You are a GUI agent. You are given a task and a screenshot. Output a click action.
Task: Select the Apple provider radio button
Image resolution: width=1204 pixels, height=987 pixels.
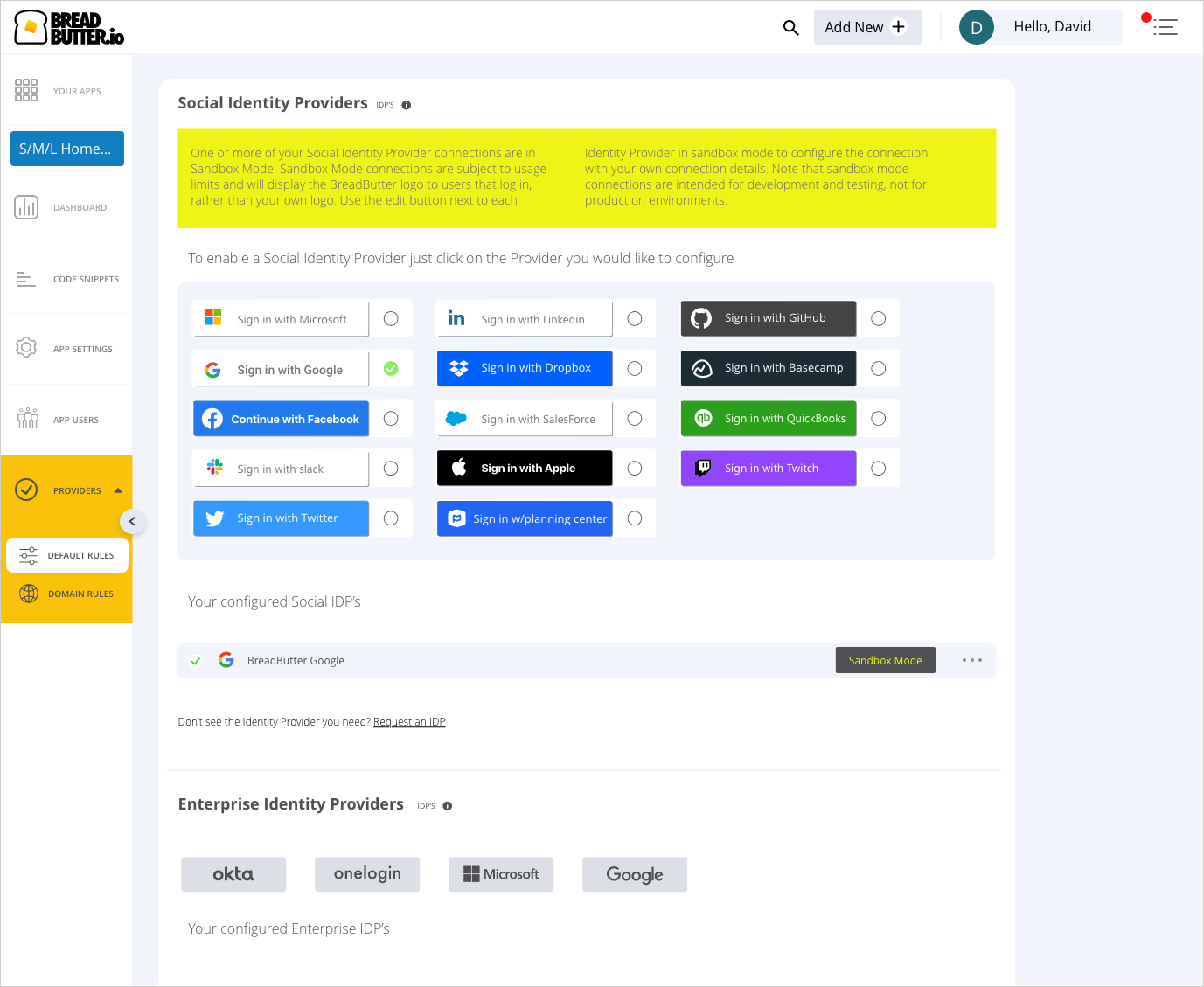[x=635, y=469]
